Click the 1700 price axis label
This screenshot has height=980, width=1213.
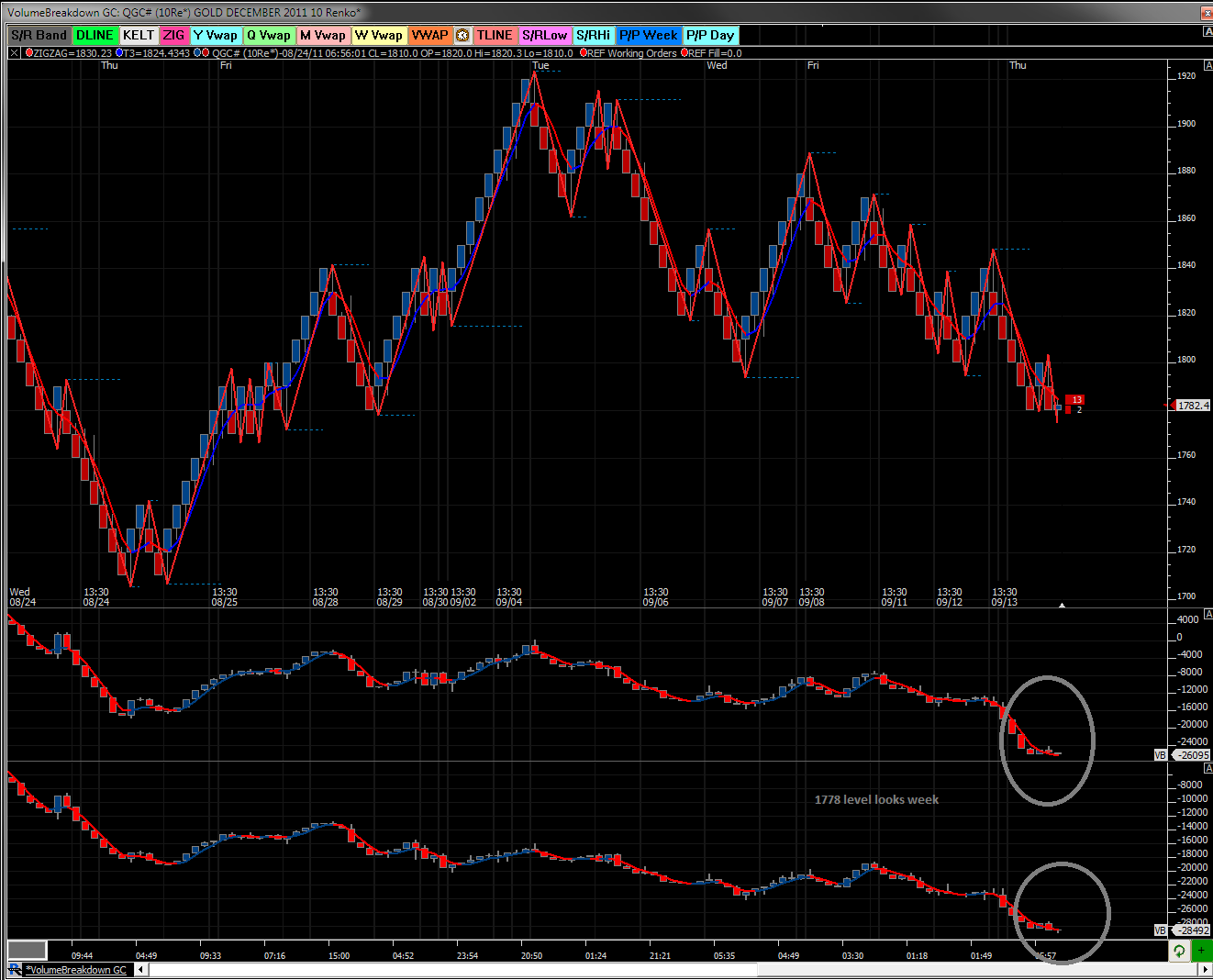tap(1186, 596)
